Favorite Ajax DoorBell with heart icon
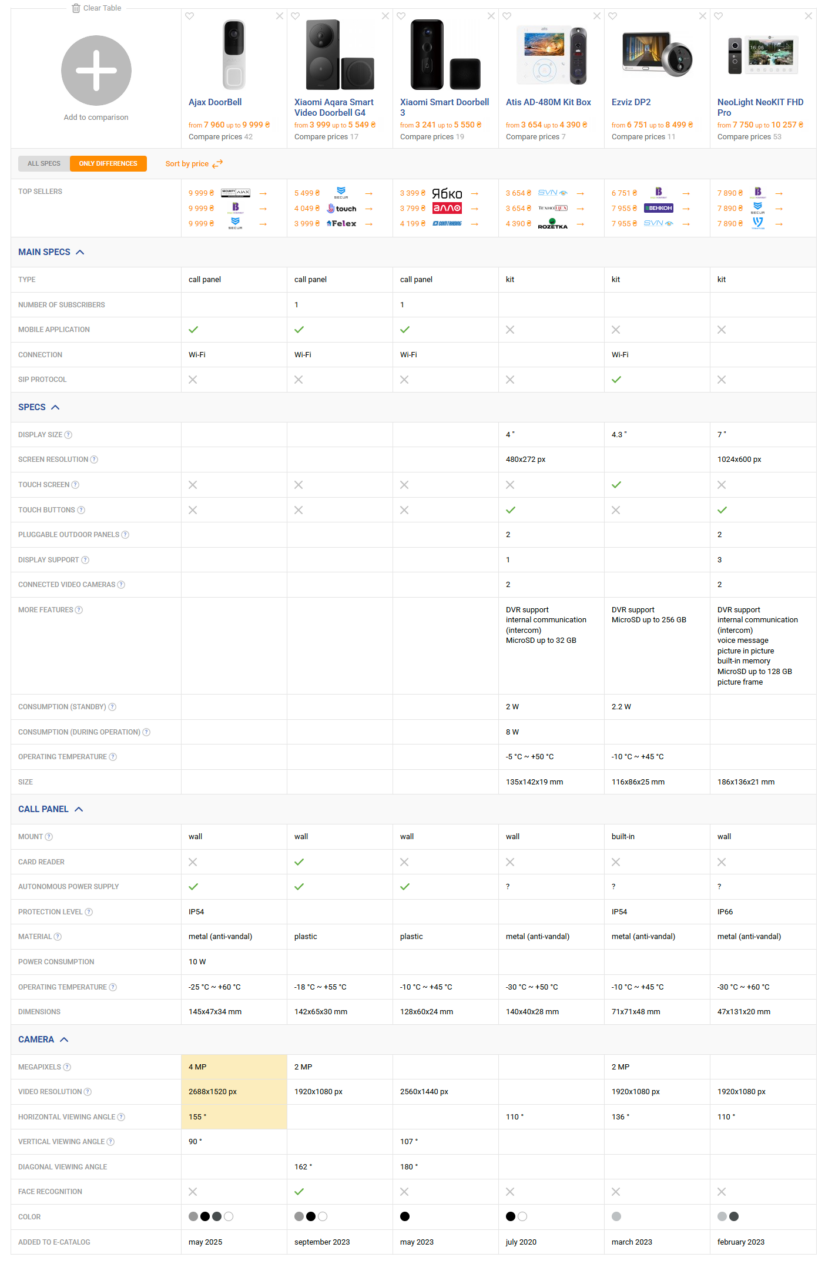 point(189,16)
